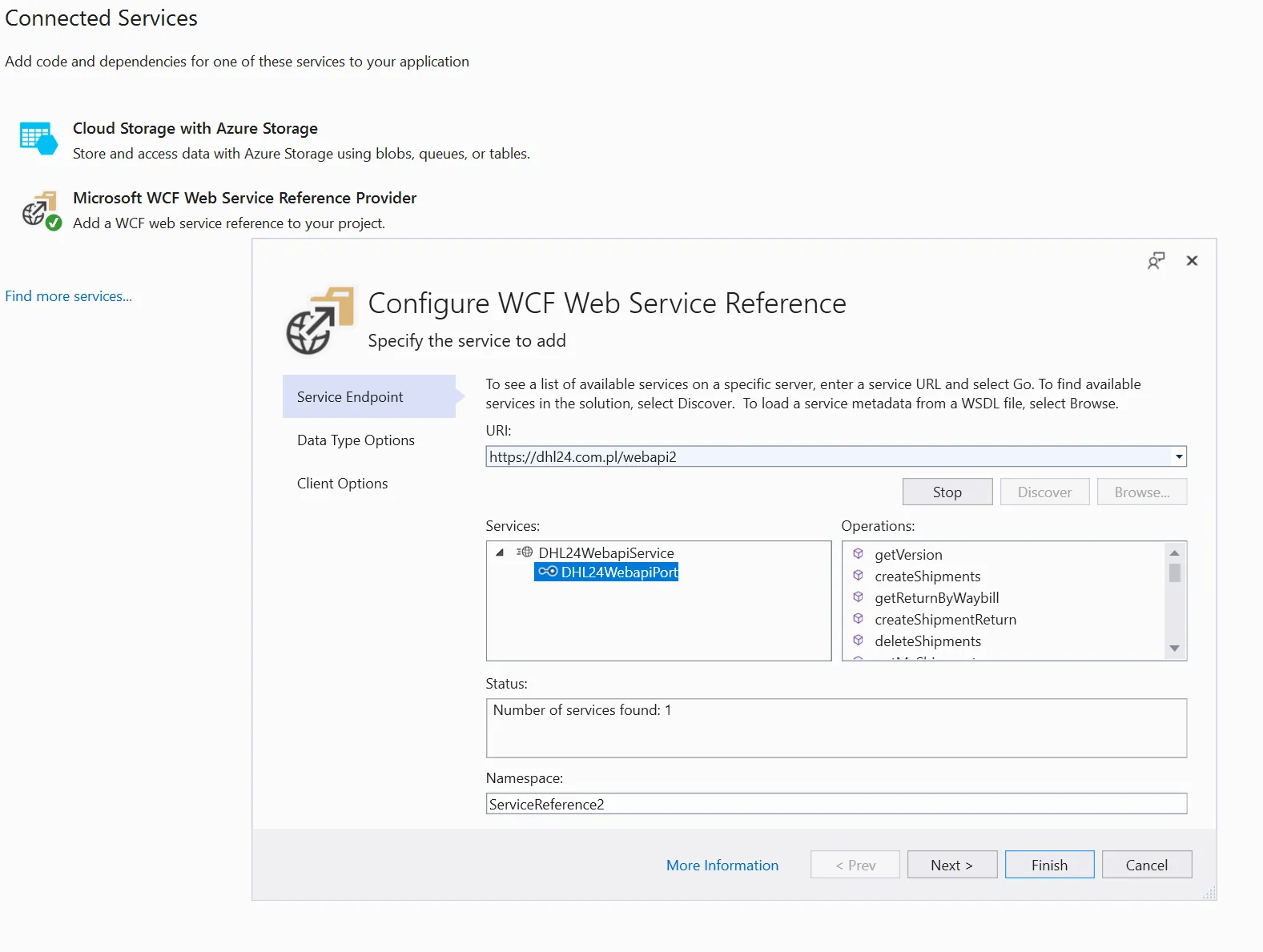
Task: Click the deleteShipments operation icon
Action: click(858, 641)
